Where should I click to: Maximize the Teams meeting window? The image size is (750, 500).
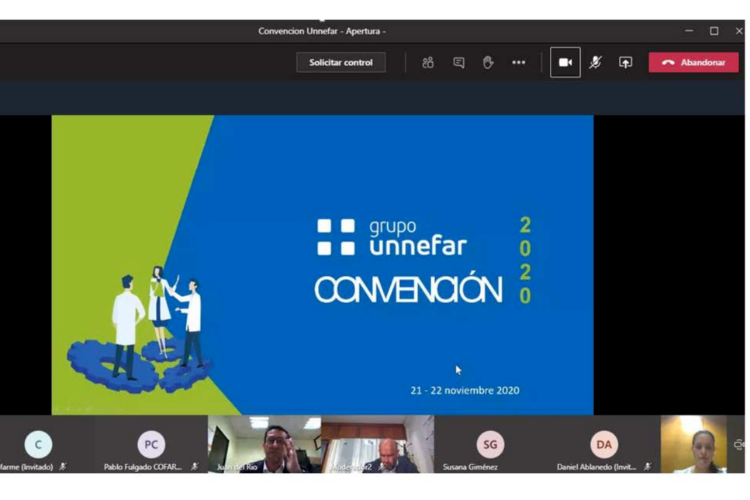click(714, 31)
